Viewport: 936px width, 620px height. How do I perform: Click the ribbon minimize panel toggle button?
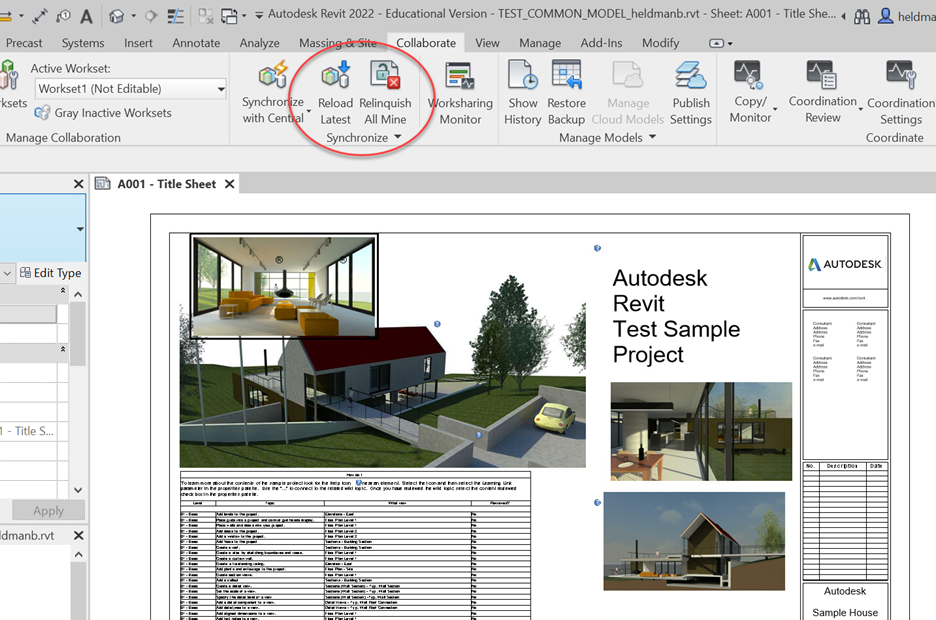tap(716, 43)
